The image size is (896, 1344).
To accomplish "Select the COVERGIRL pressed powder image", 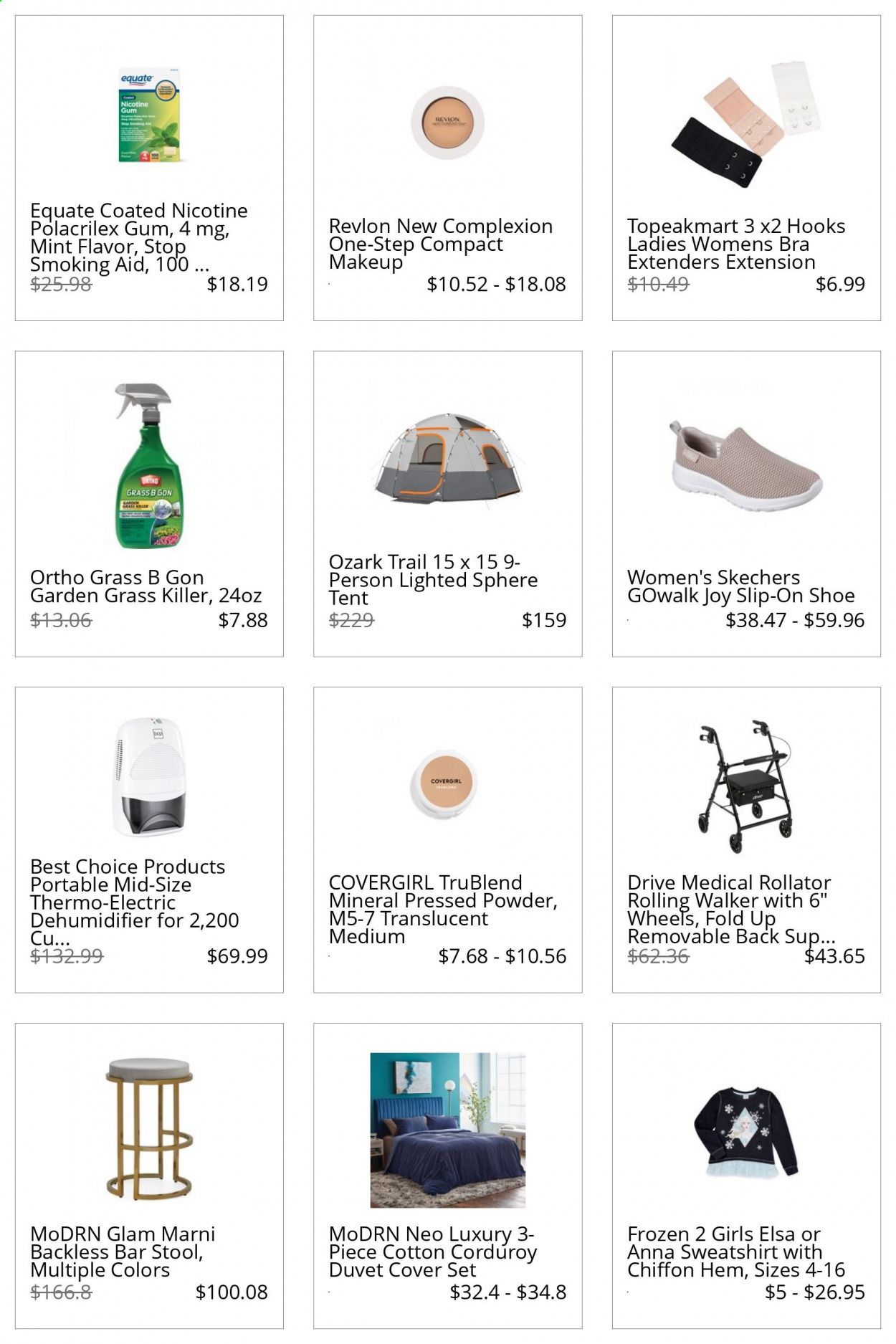I will 447,786.
